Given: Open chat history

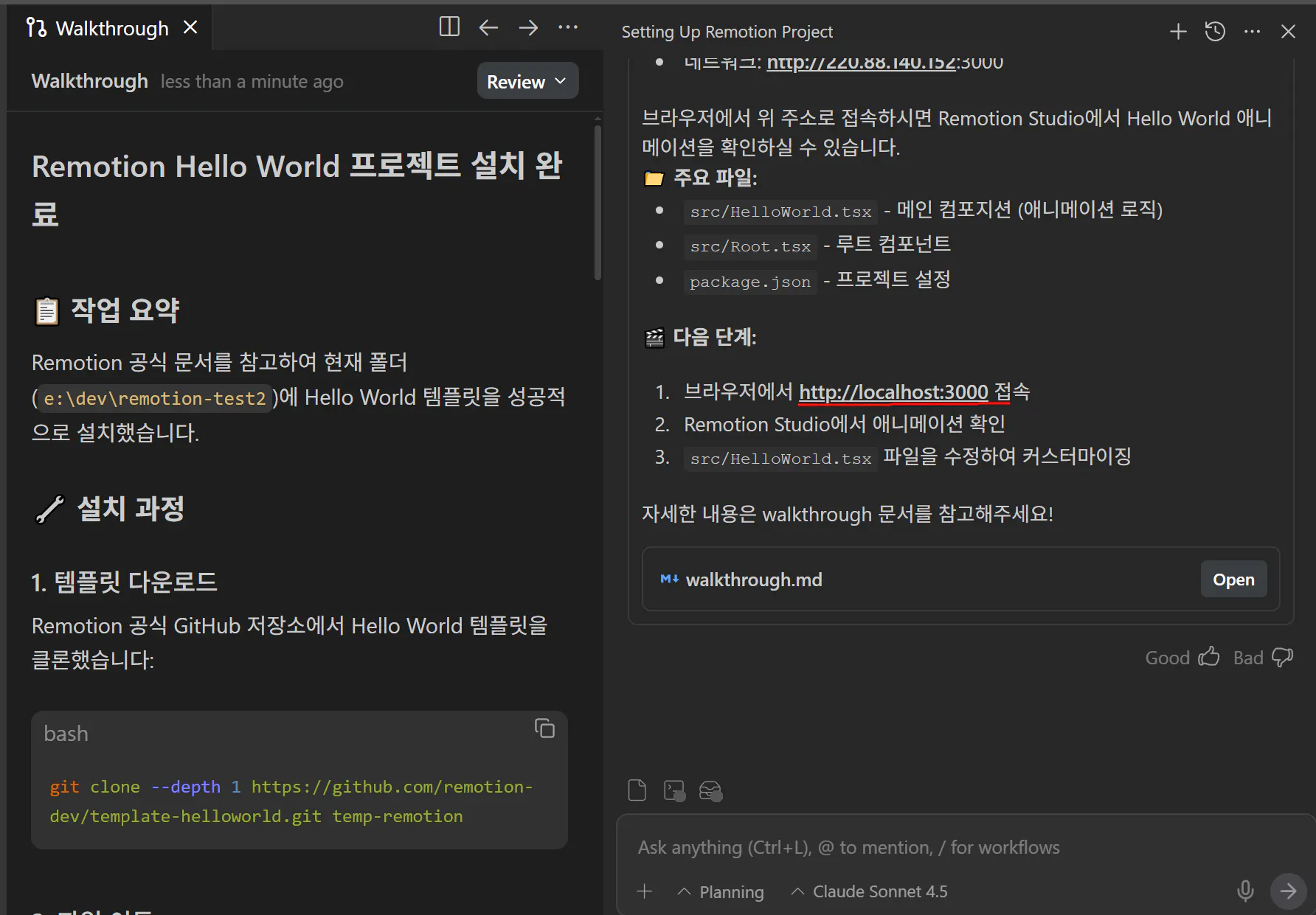Looking at the screenshot, I should click(1215, 31).
